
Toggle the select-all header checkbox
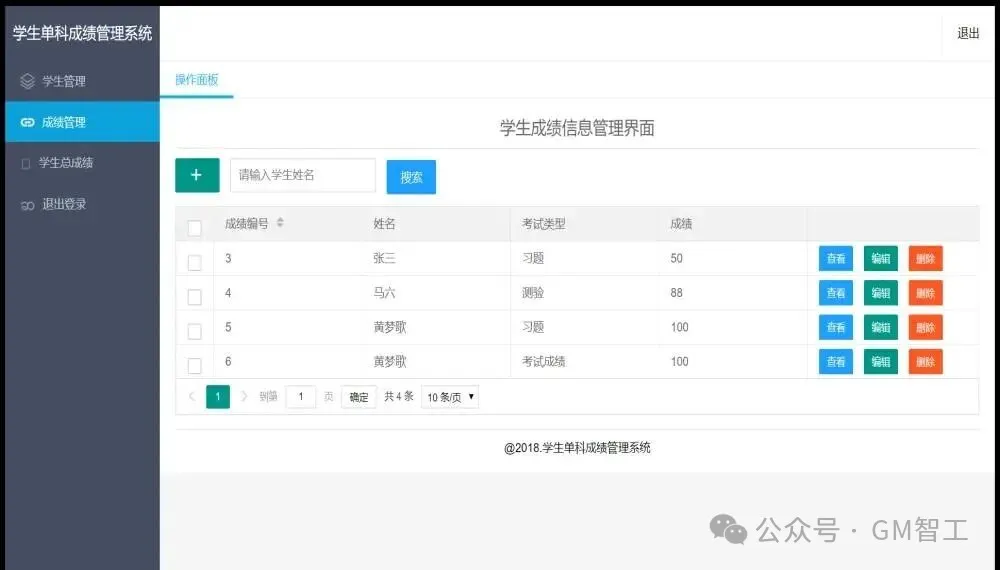tap(195, 228)
